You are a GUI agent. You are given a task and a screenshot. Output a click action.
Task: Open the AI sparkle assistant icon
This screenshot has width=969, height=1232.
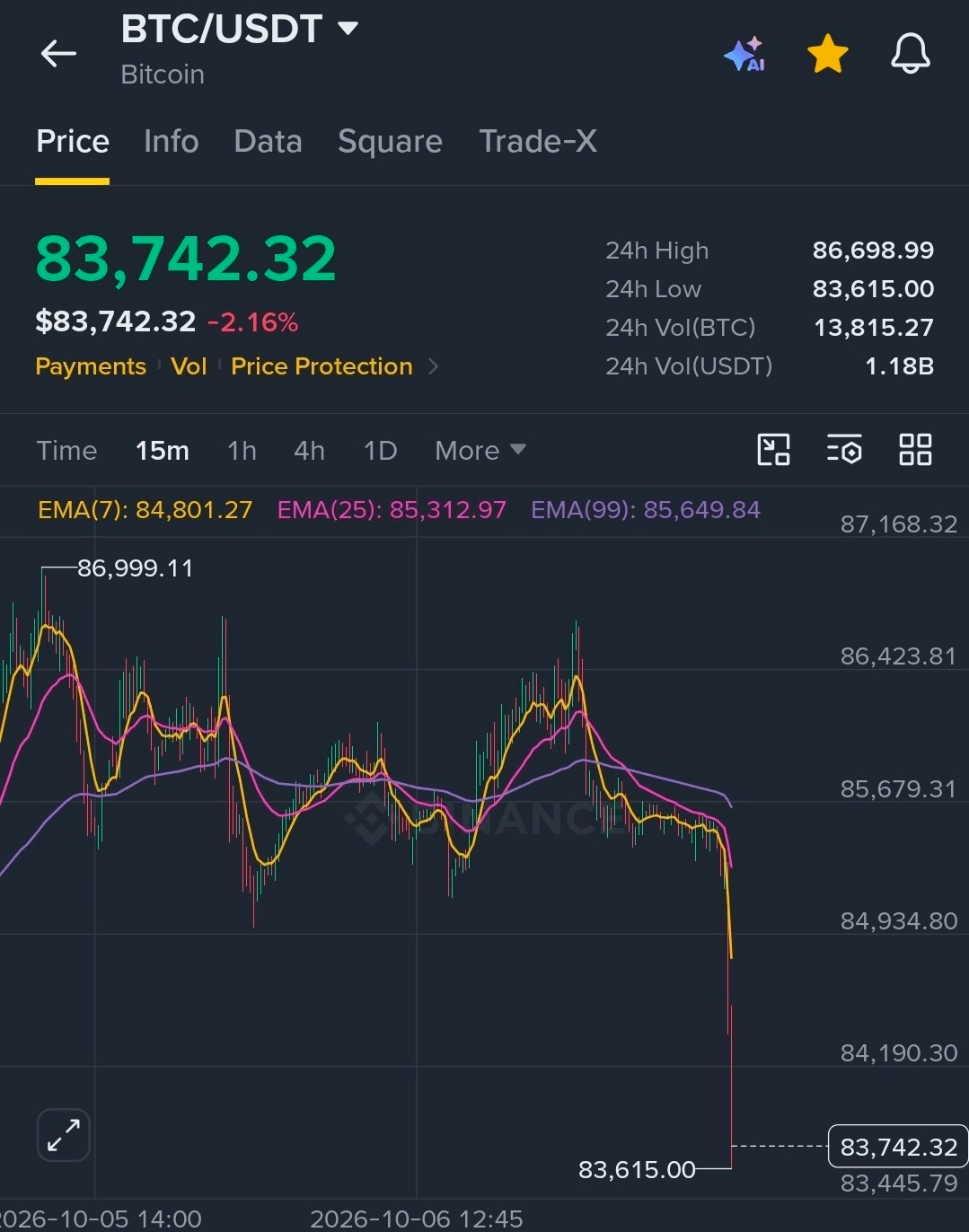click(x=744, y=54)
